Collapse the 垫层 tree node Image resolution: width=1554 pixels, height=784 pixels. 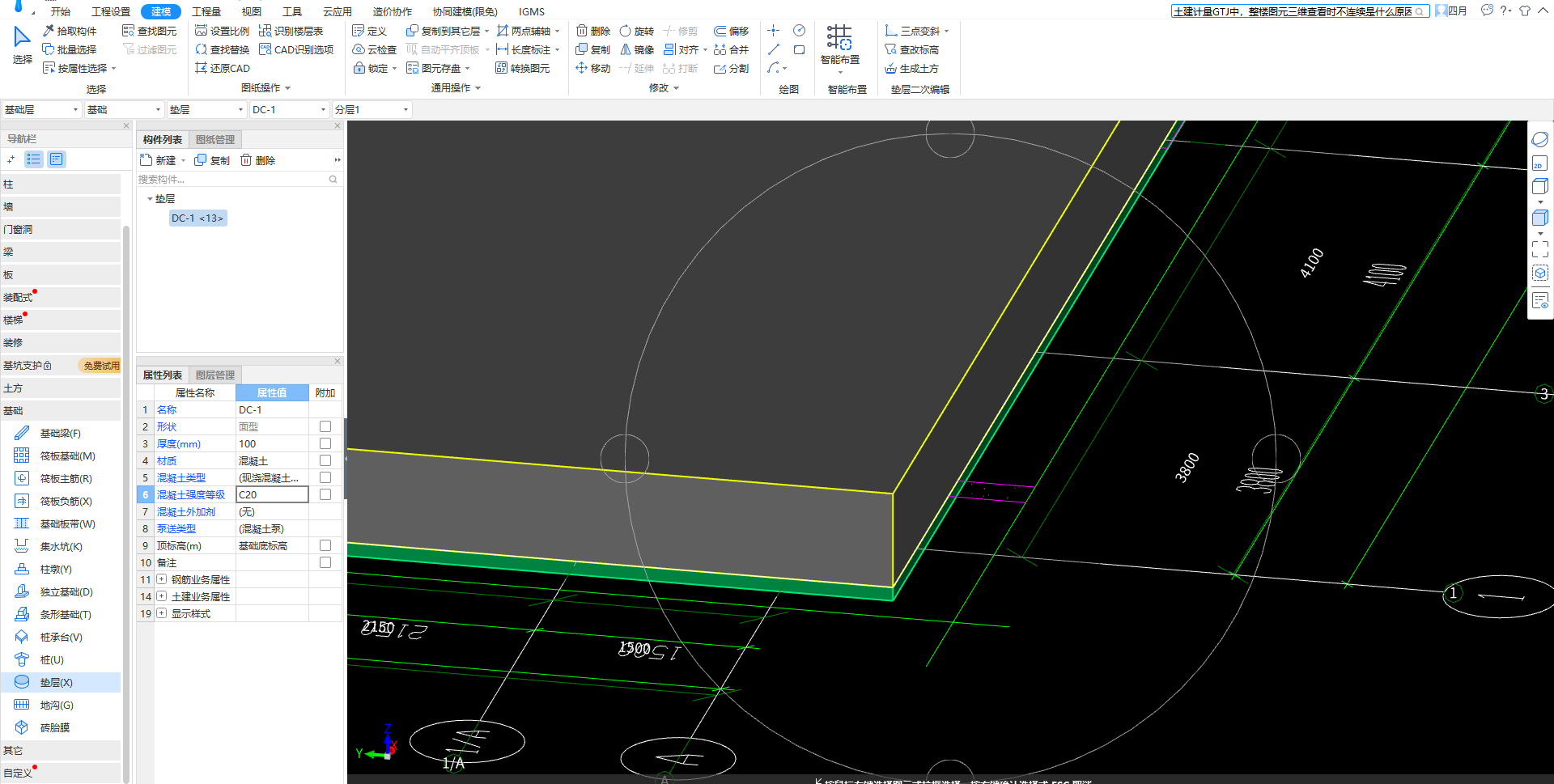(x=150, y=199)
